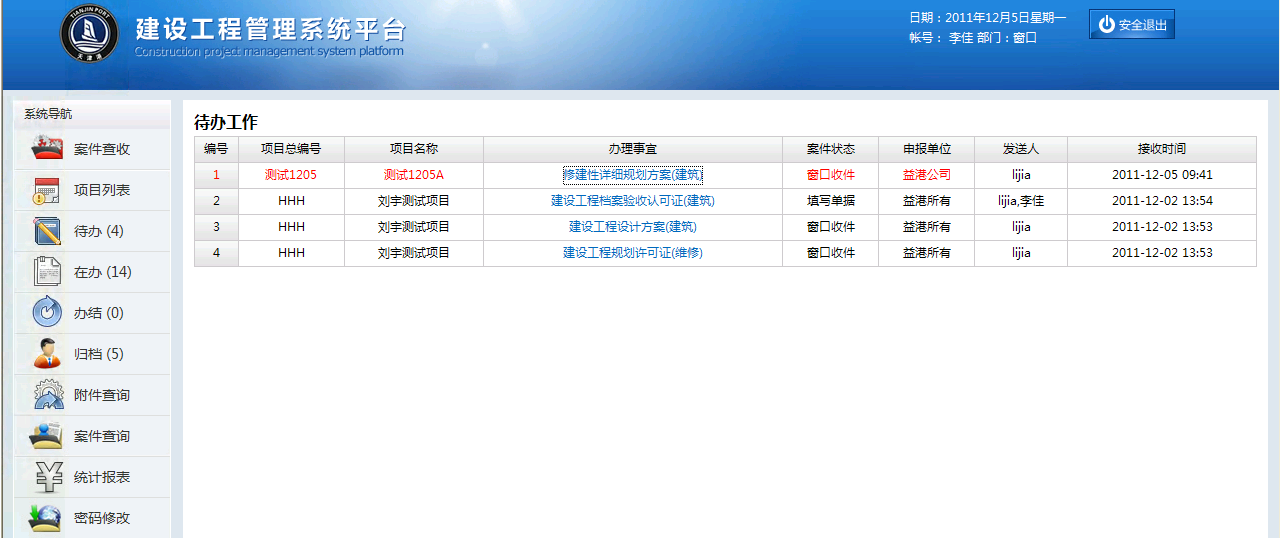Click the 案件查询 icon in sidebar
Viewport: 1284px width, 538px height.
point(47,436)
